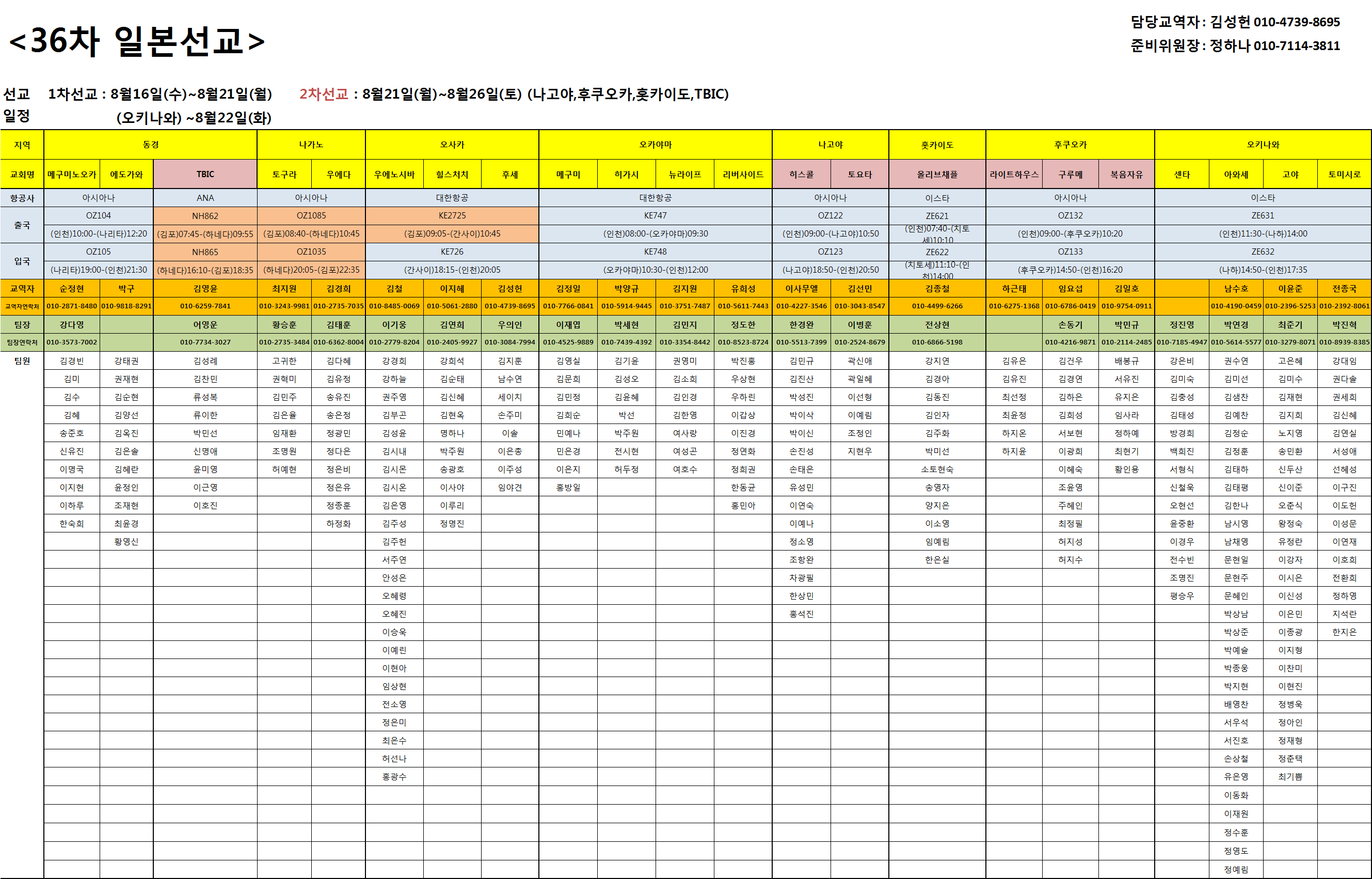Click the KE2725 departure flight cell
1372x879 pixels.
452,216
